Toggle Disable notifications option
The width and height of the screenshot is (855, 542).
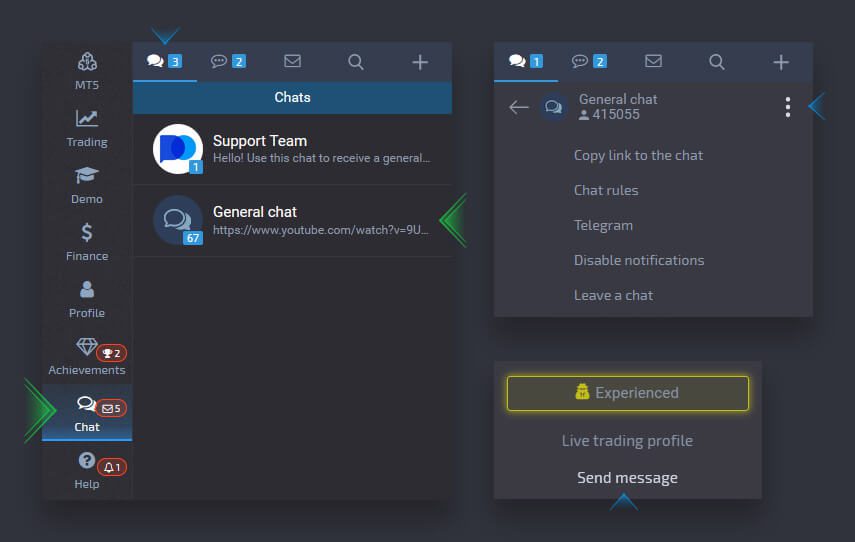pyautogui.click(x=639, y=260)
